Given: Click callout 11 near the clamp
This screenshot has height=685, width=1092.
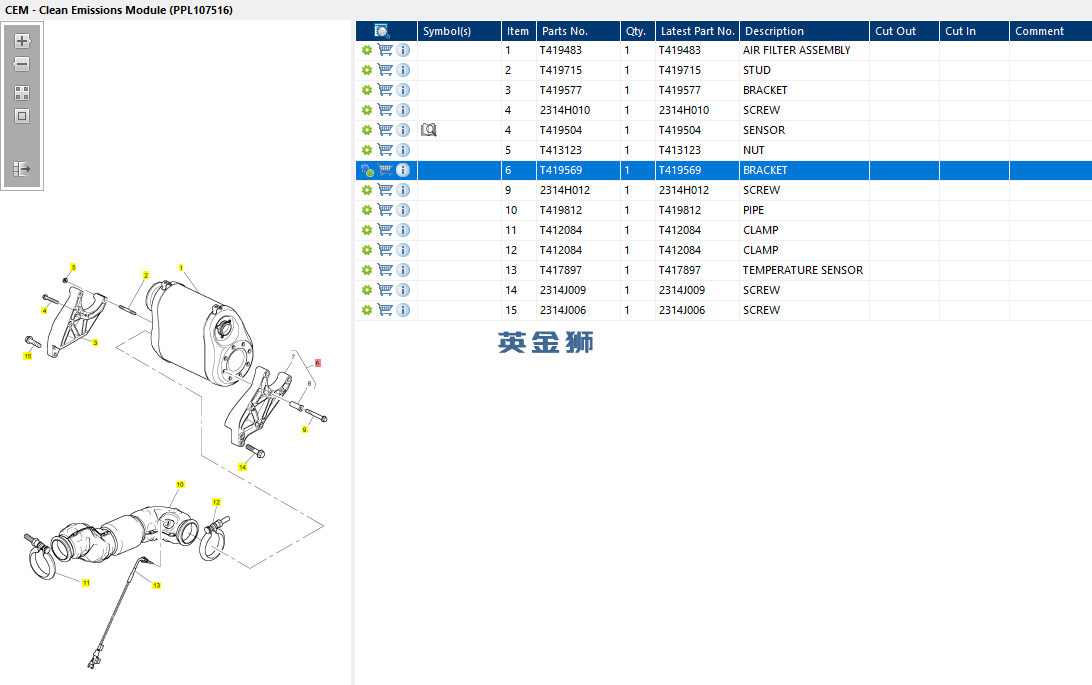Looking at the screenshot, I should 86,583.
